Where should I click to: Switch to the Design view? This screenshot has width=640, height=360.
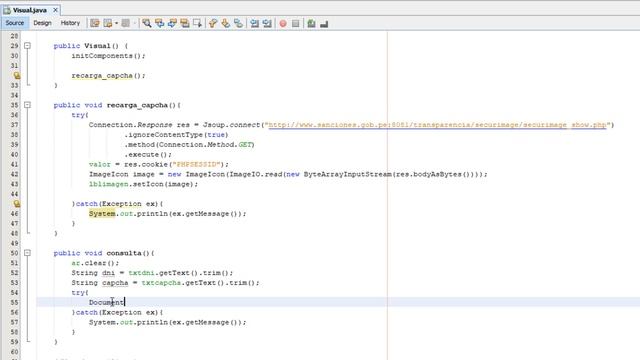[42, 23]
